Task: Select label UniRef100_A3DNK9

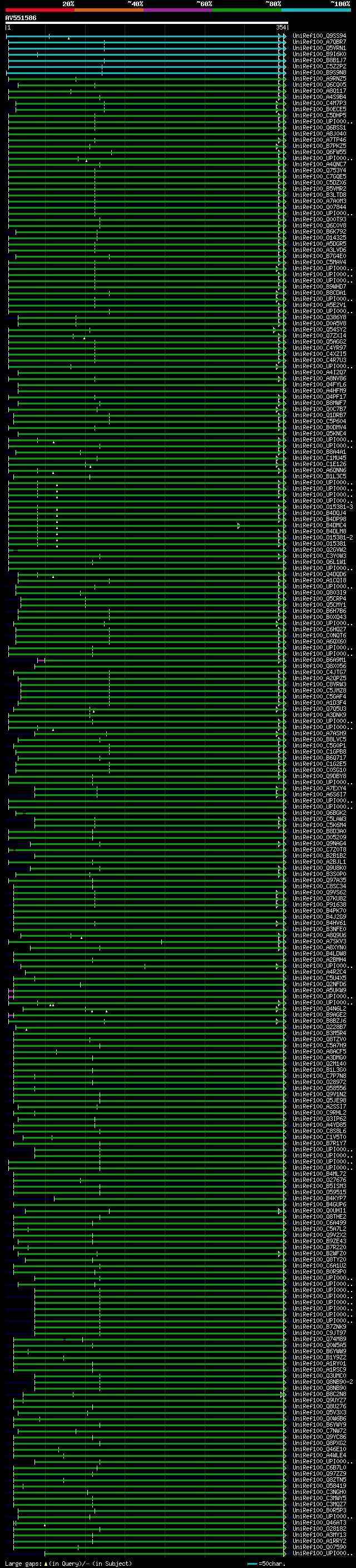Action: point(319,715)
